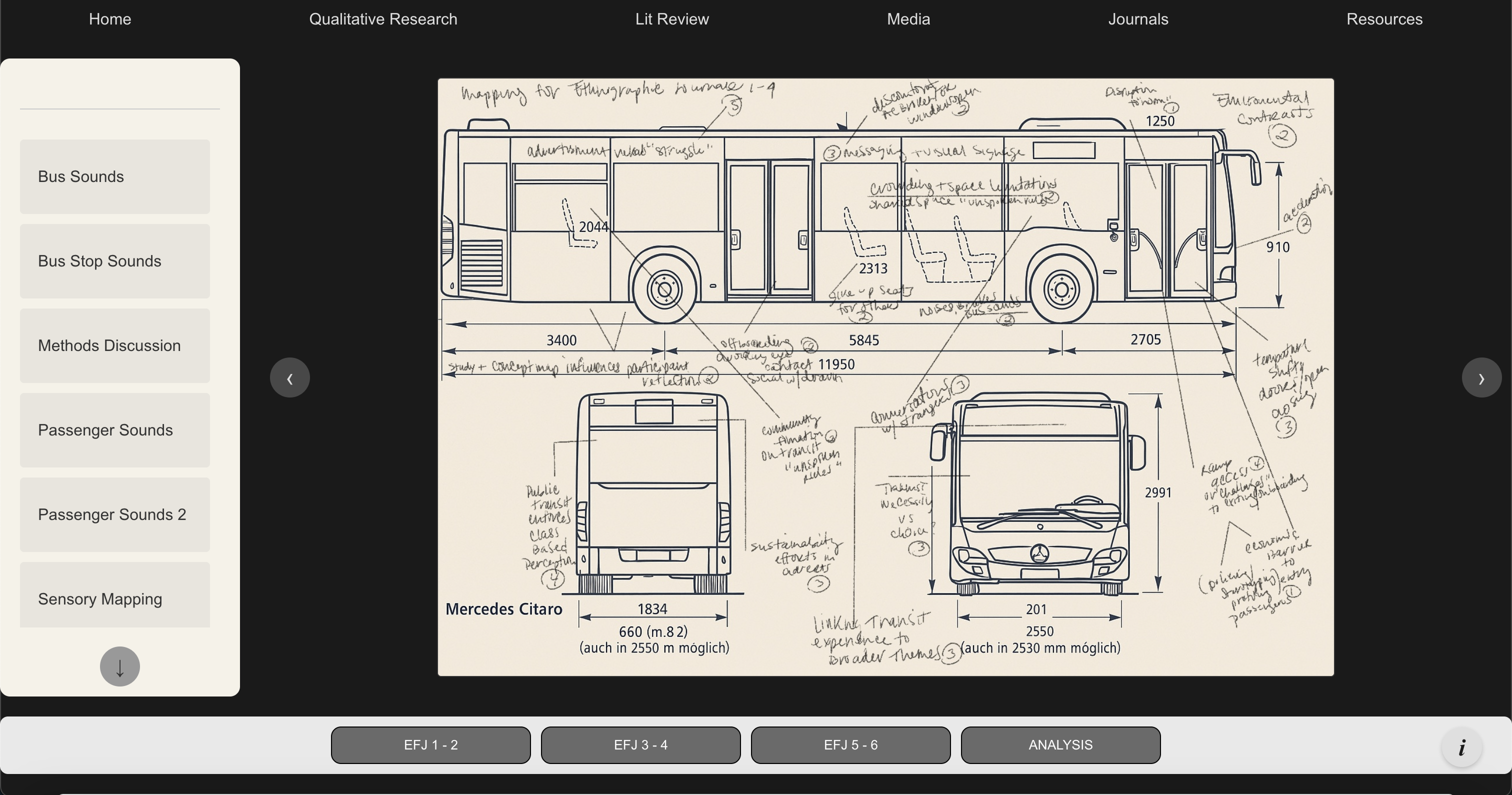Image resolution: width=1512 pixels, height=795 pixels.
Task: Navigate to Journals
Action: 1137,19
